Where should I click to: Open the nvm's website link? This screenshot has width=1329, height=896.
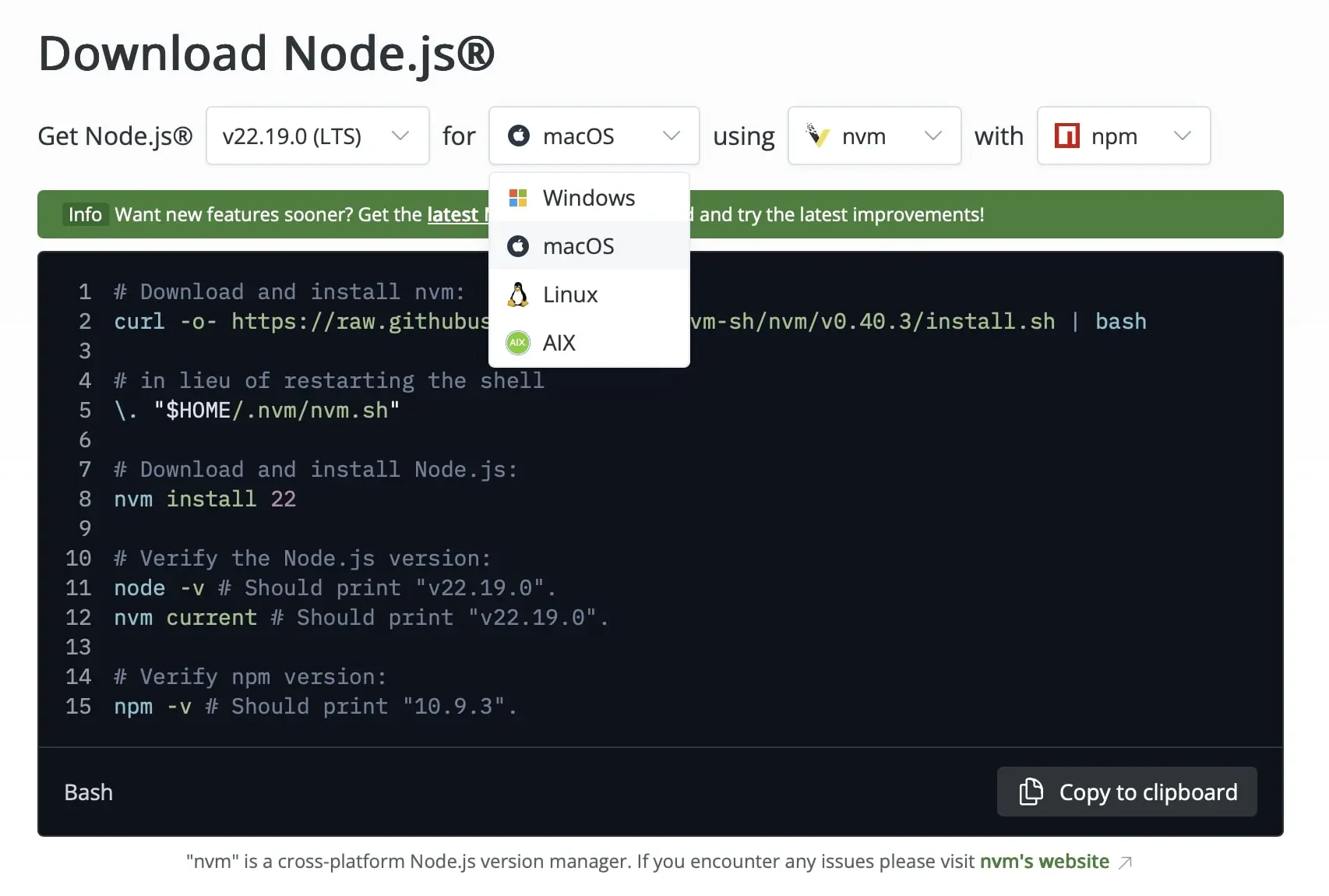coord(1044,861)
